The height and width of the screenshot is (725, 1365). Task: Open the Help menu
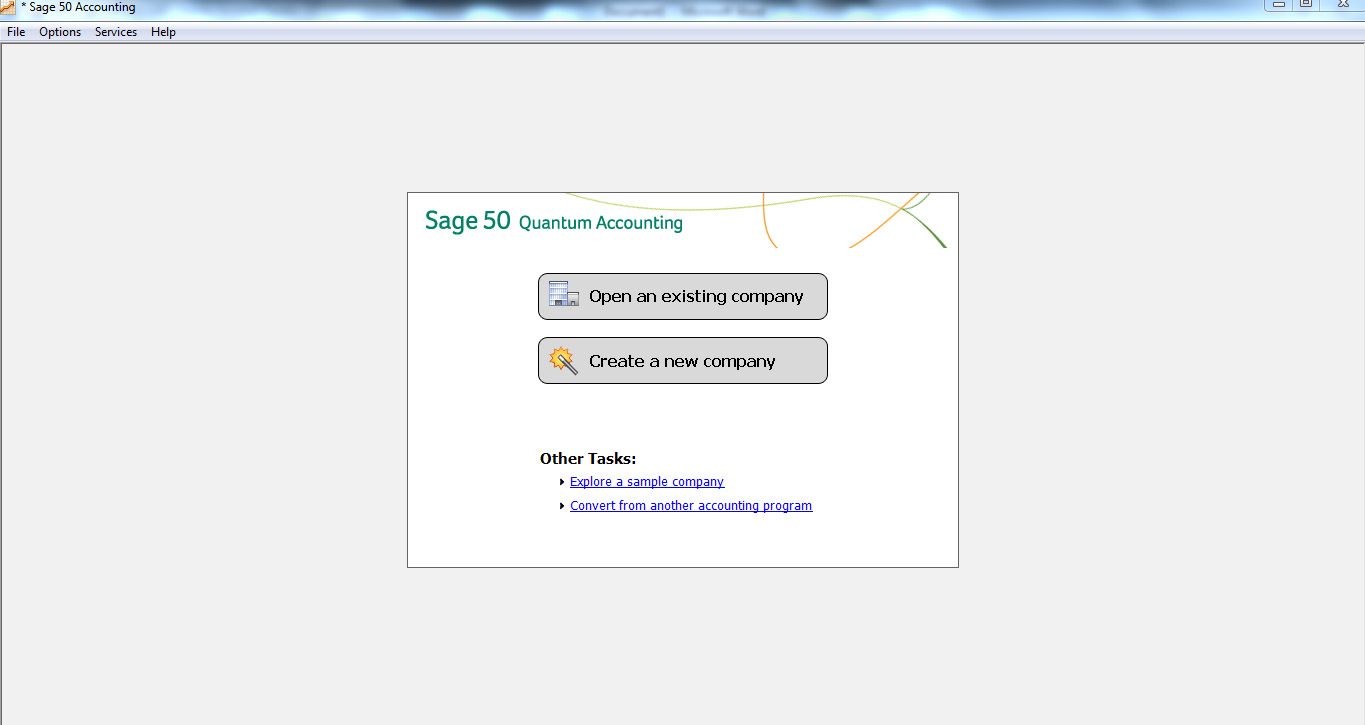click(x=163, y=32)
